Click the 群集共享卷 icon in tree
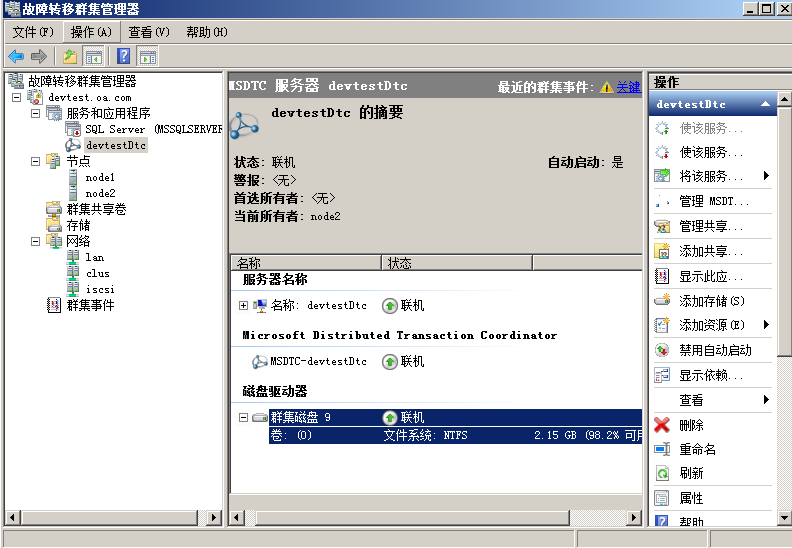The height and width of the screenshot is (548, 792). (x=54, y=209)
